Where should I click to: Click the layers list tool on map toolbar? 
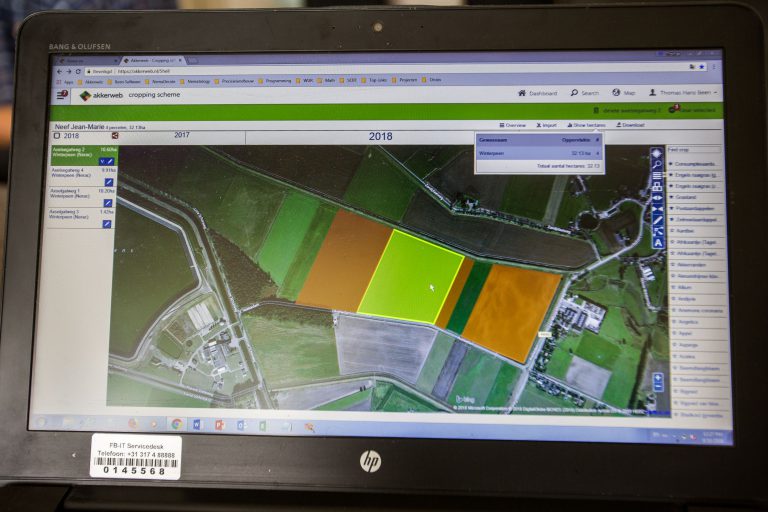(x=657, y=176)
